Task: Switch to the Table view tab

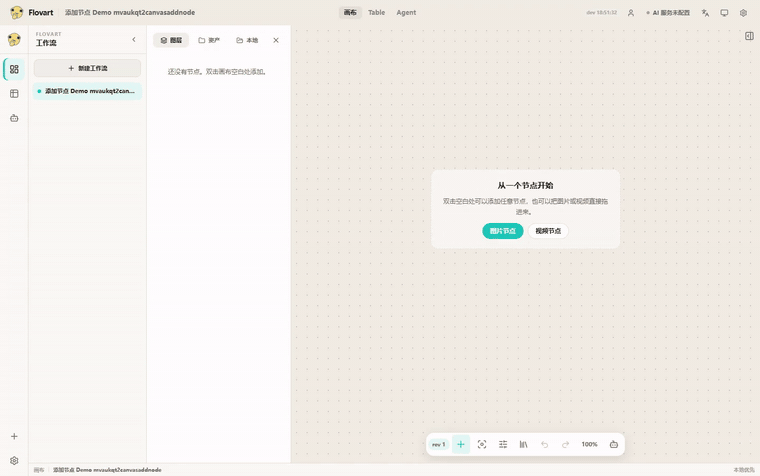Action: point(376,13)
